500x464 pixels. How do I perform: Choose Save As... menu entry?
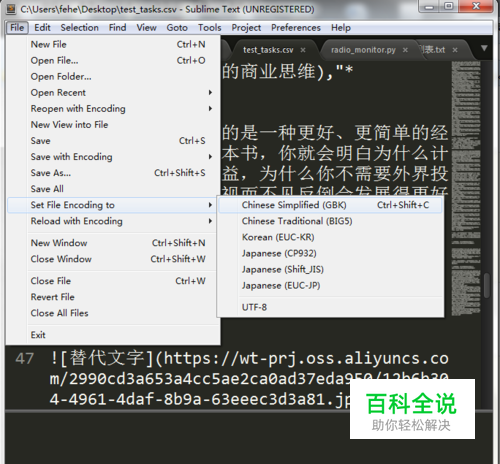(x=113, y=173)
